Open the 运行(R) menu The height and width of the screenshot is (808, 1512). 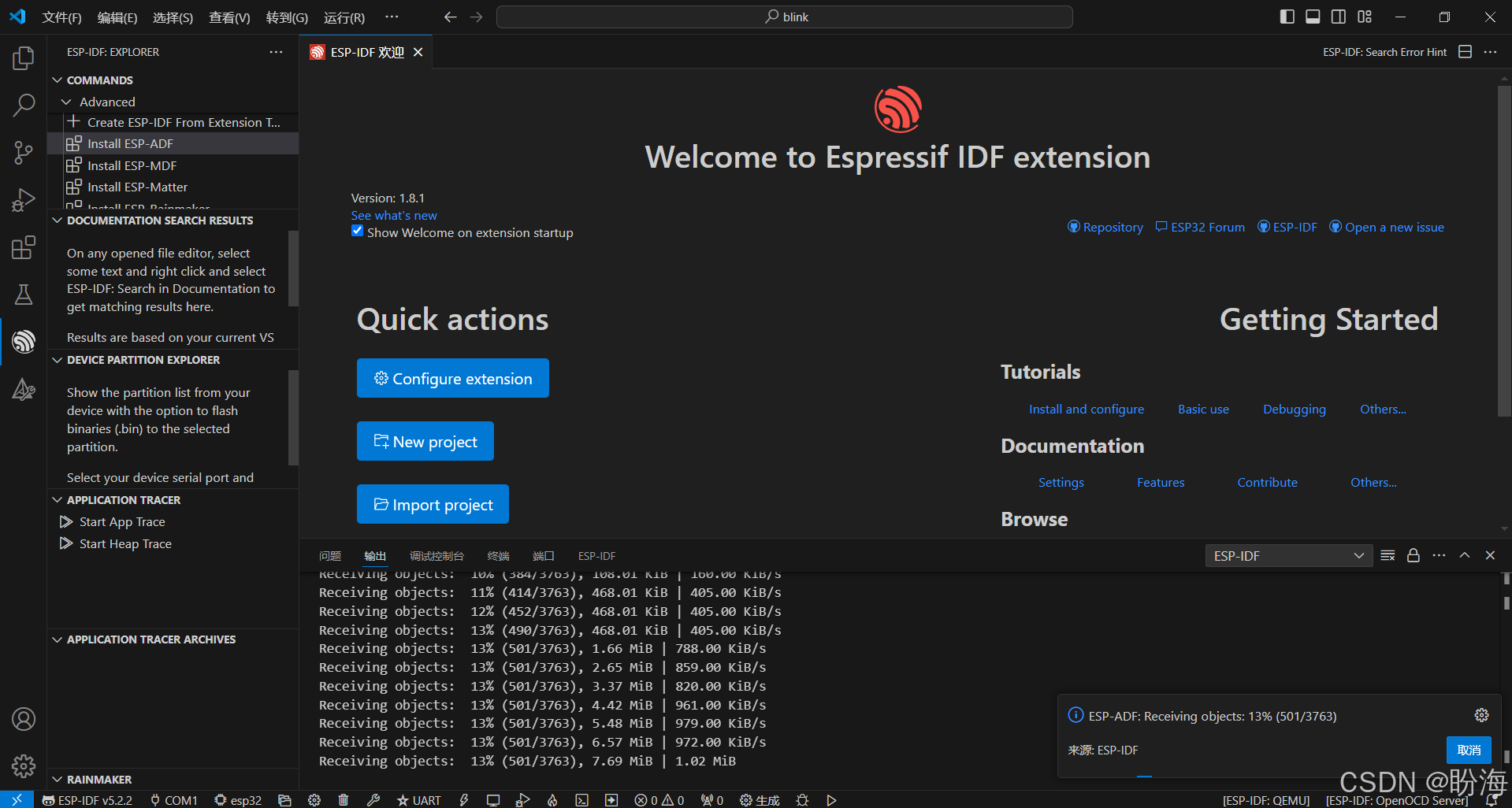point(344,17)
